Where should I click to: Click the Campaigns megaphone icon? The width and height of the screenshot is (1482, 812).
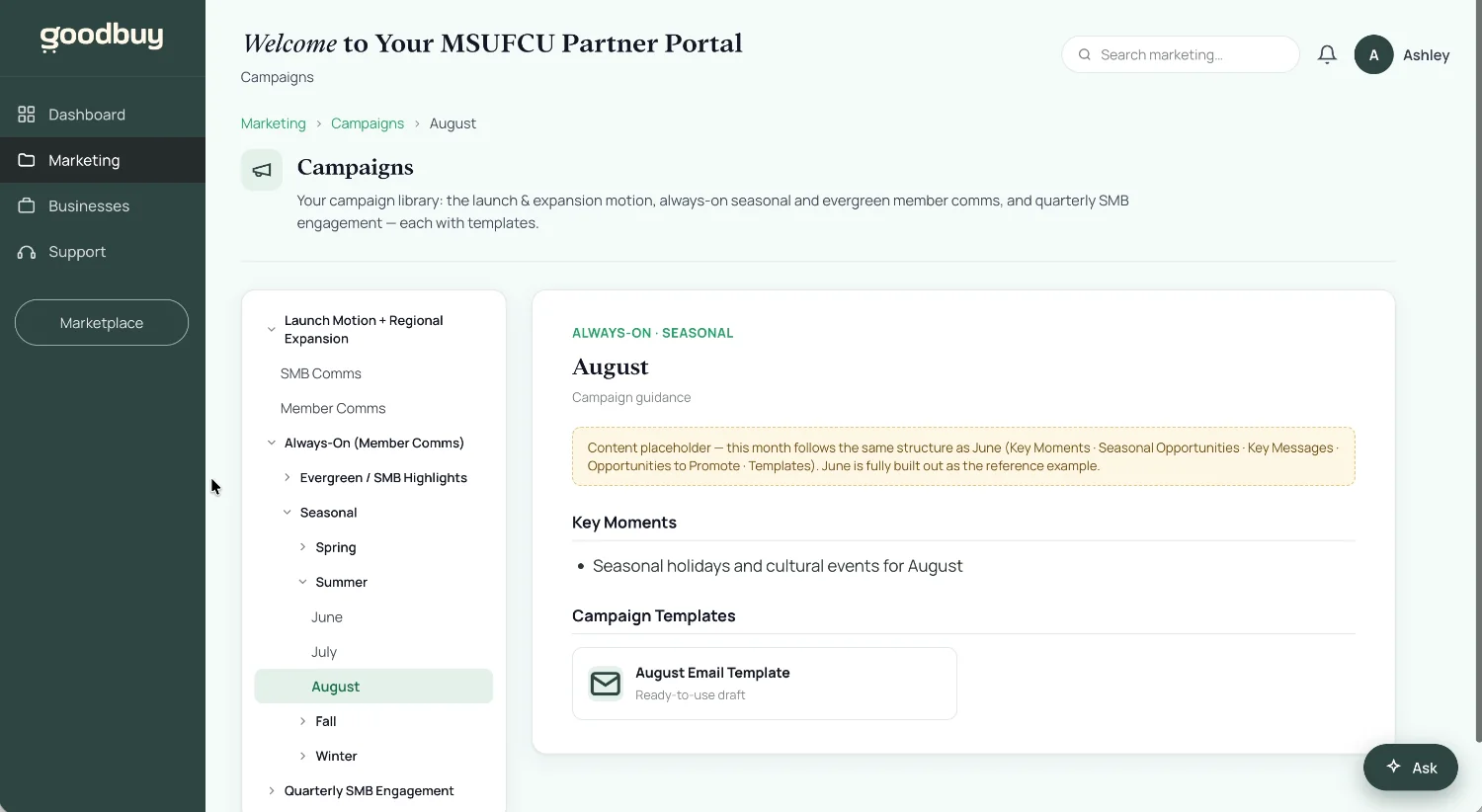pyautogui.click(x=262, y=170)
